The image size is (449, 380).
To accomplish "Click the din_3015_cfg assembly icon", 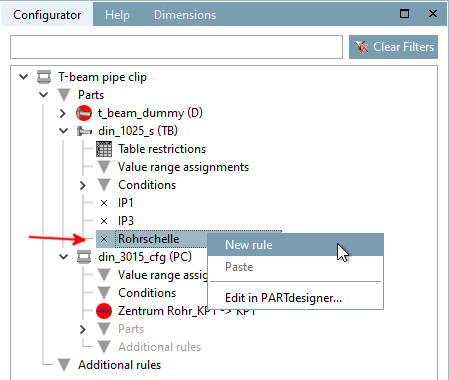I will point(84,257).
